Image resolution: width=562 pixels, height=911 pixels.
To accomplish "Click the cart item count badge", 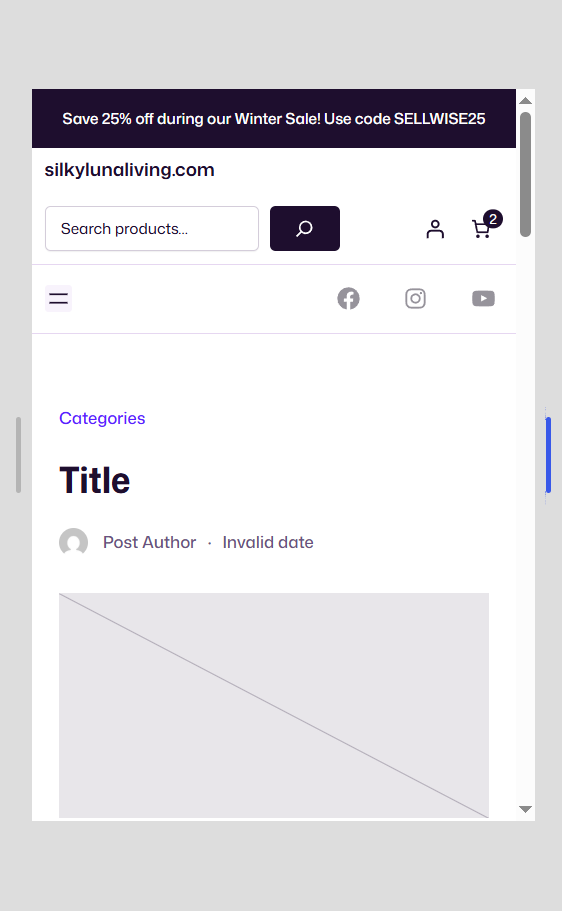I will (x=493, y=219).
